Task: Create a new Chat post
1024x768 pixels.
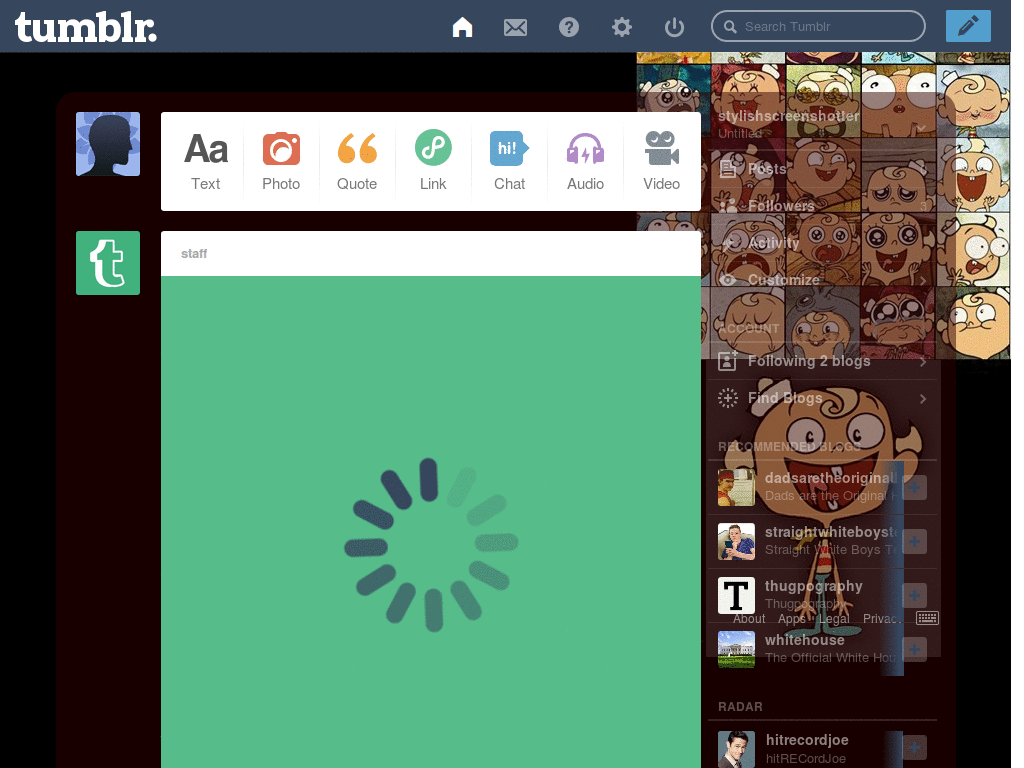Action: [509, 161]
